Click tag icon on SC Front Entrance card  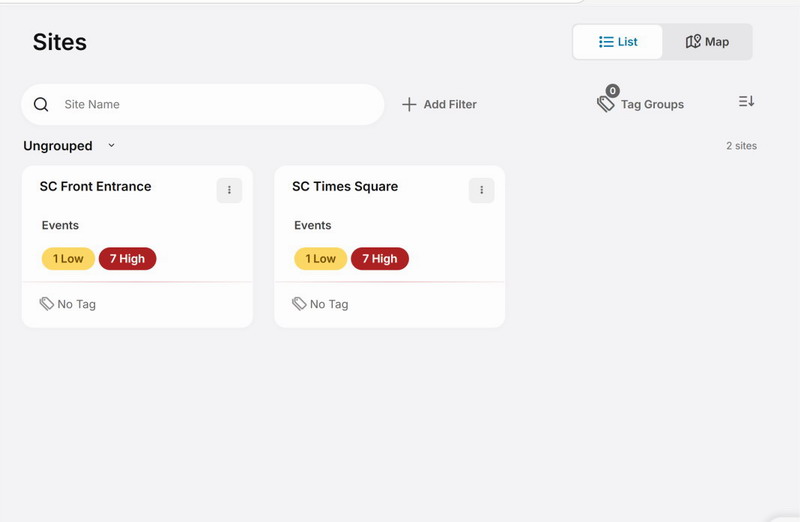[x=47, y=304]
